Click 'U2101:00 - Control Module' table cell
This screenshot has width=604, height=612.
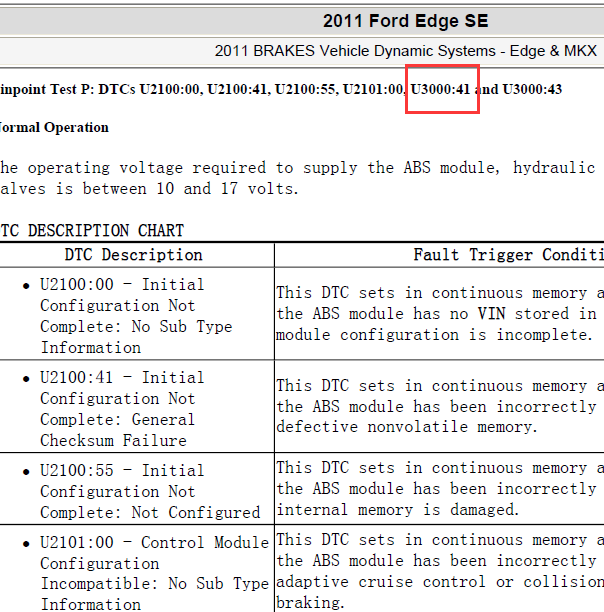137,569
